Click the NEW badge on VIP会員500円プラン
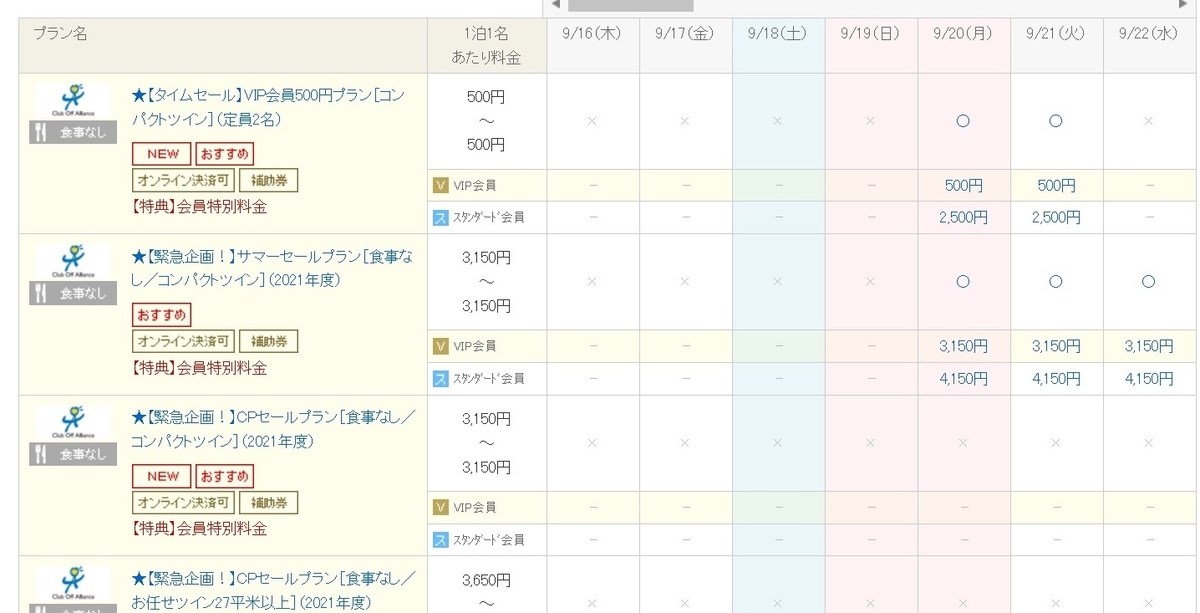Screen dimensions: 1200x613 tap(162, 154)
